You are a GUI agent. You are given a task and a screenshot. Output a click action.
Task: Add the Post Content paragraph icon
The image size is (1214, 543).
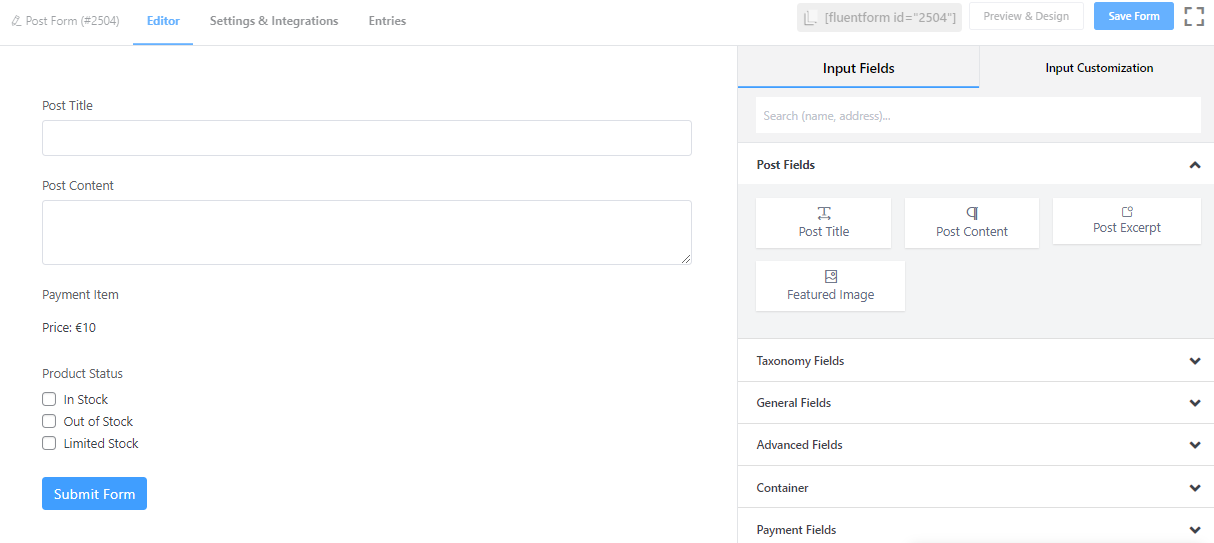[972, 213]
